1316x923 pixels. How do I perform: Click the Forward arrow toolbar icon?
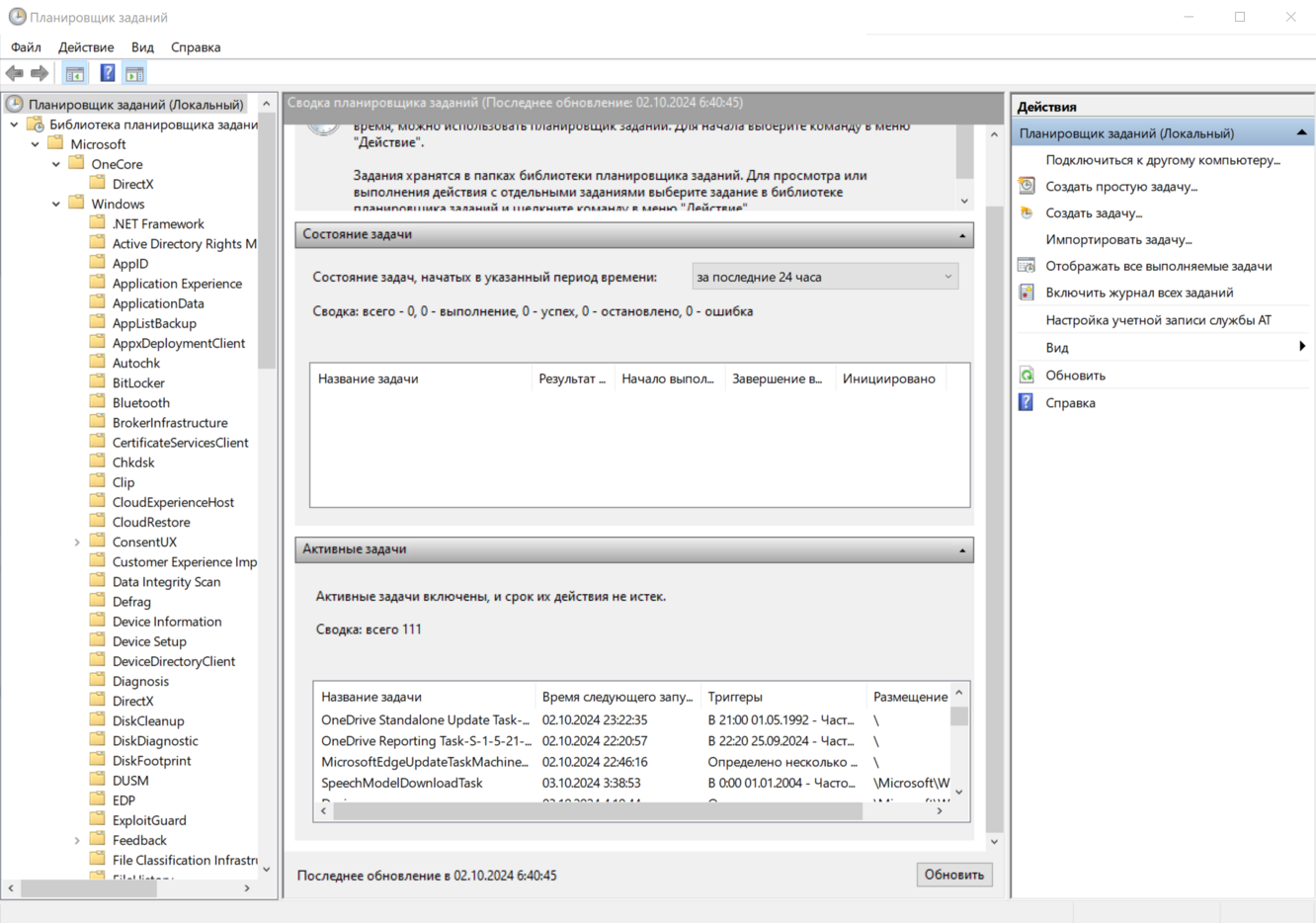pyautogui.click(x=40, y=73)
